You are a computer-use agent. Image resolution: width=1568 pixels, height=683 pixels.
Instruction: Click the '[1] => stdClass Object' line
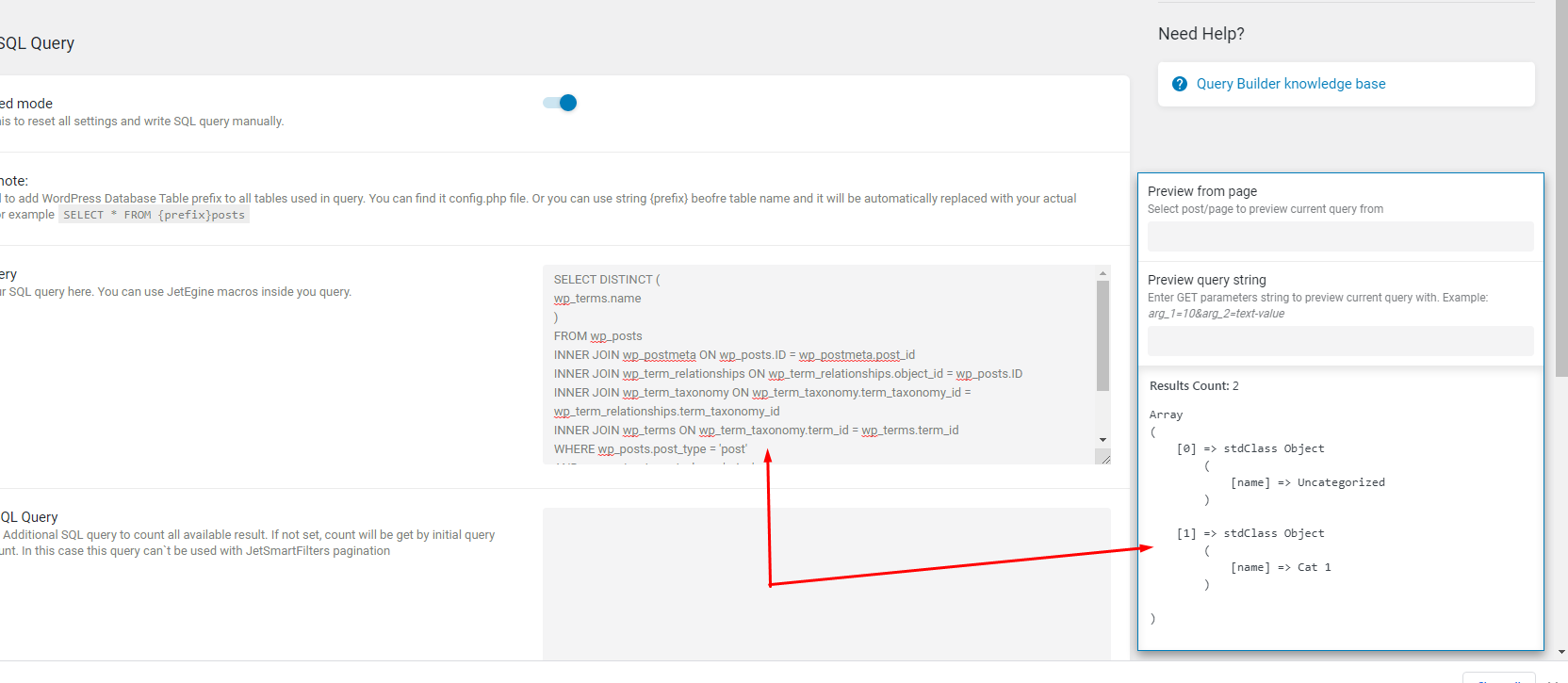pyautogui.click(x=1250, y=533)
